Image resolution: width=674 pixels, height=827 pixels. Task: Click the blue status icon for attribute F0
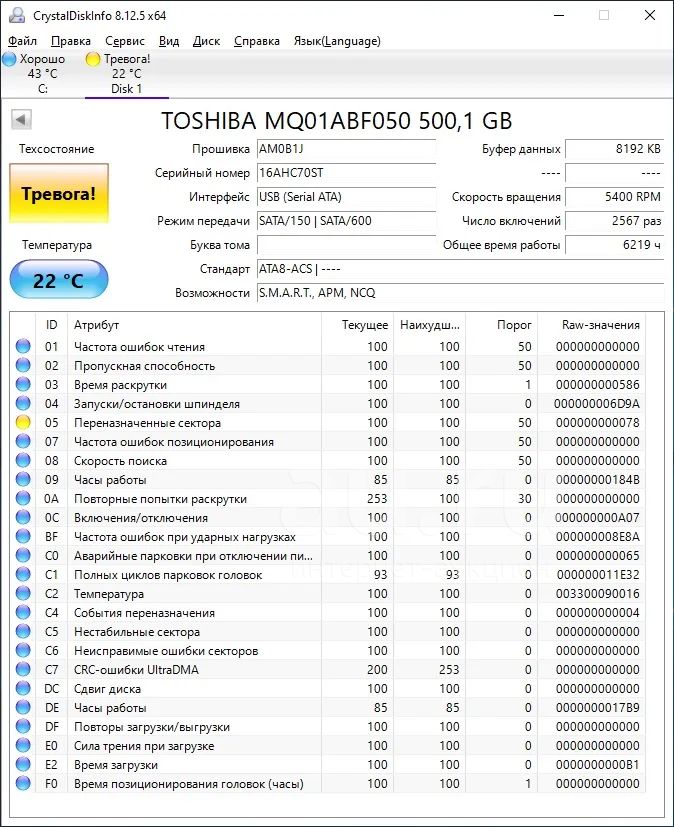pyautogui.click(x=23, y=783)
